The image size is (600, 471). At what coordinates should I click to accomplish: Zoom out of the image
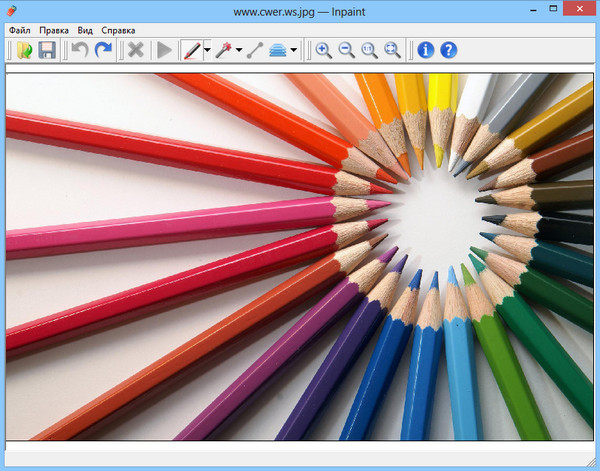[347, 50]
